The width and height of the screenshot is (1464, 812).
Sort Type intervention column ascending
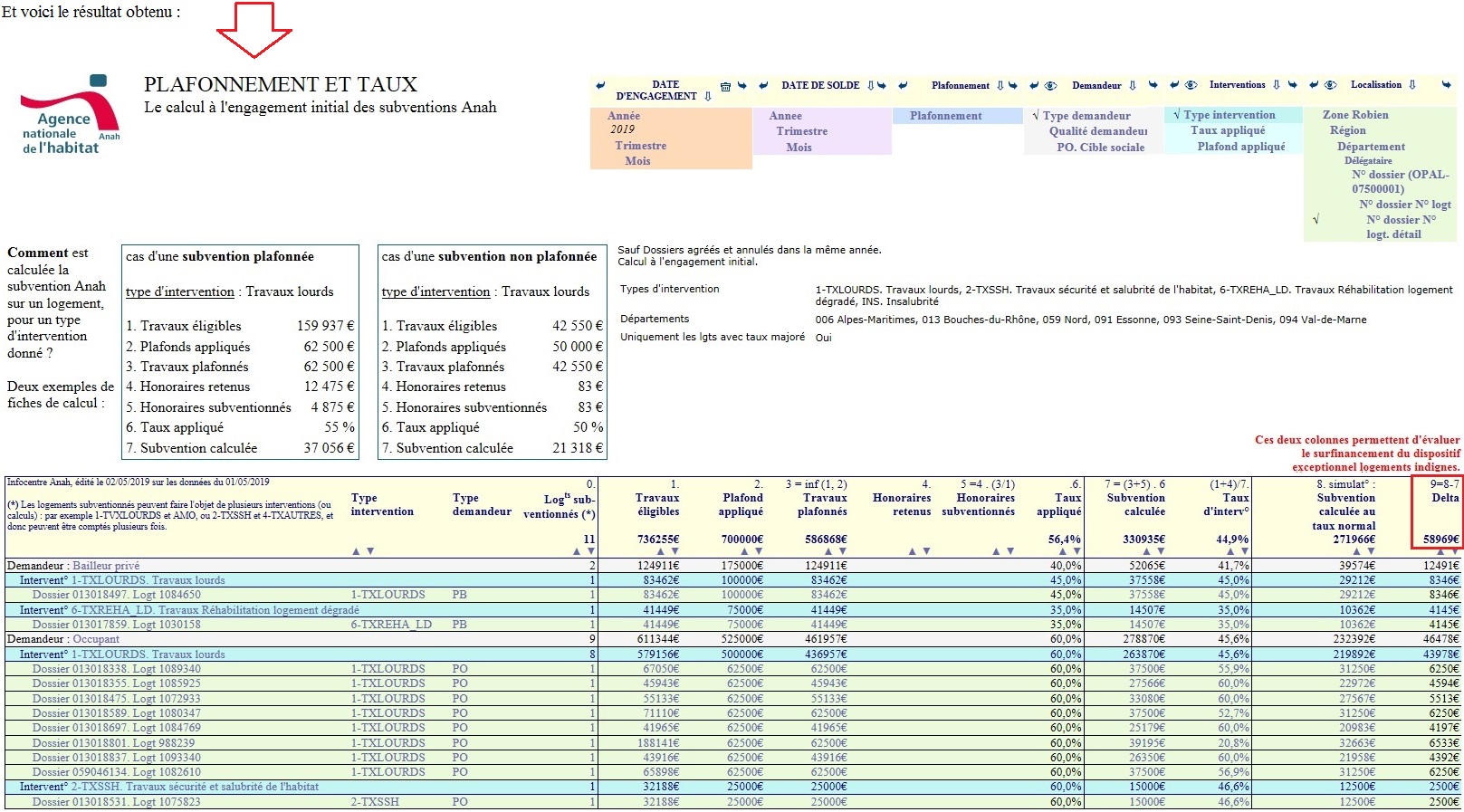[356, 551]
